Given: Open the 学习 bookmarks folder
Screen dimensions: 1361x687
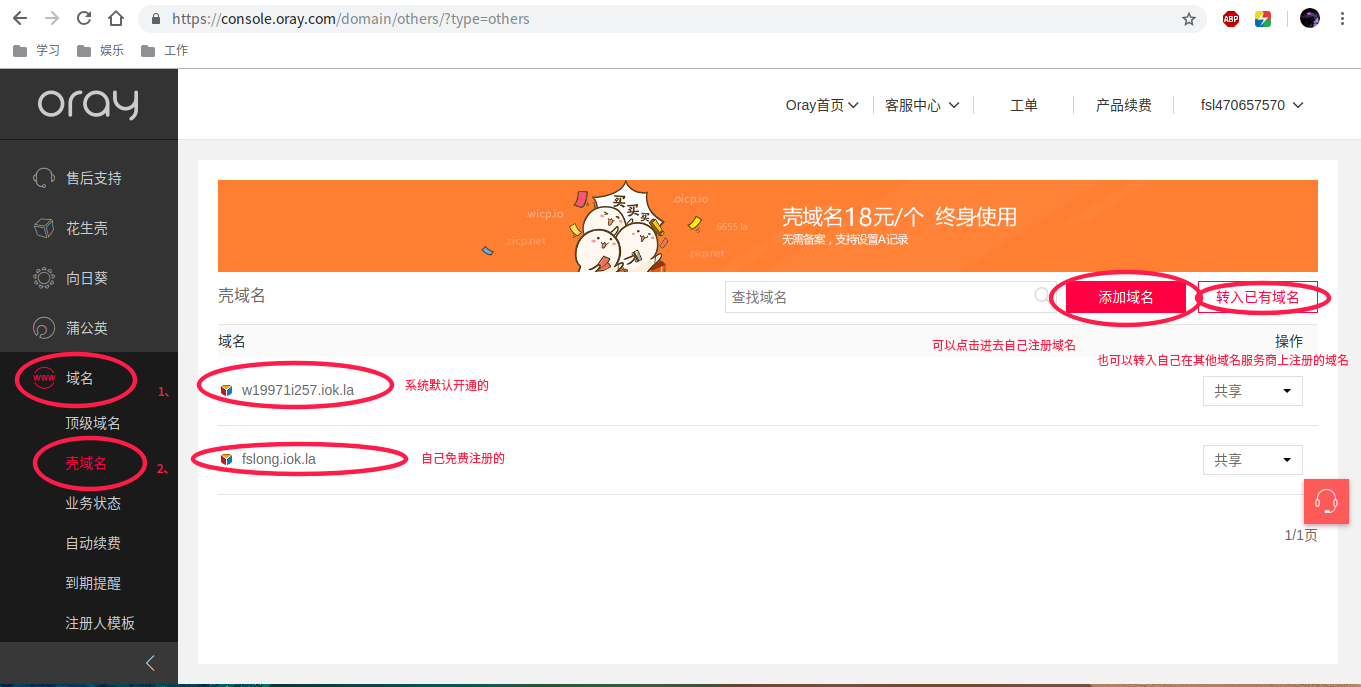Looking at the screenshot, I should tap(37, 50).
